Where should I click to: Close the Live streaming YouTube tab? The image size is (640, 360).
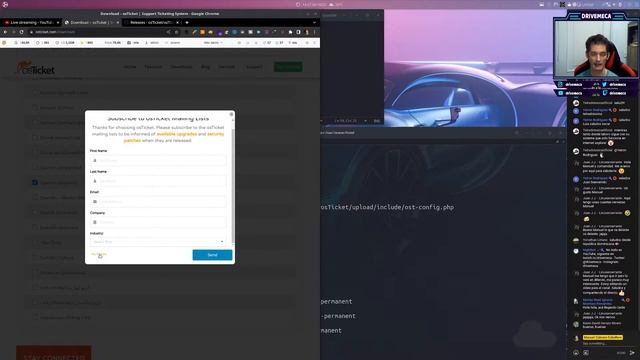click(x=58, y=22)
